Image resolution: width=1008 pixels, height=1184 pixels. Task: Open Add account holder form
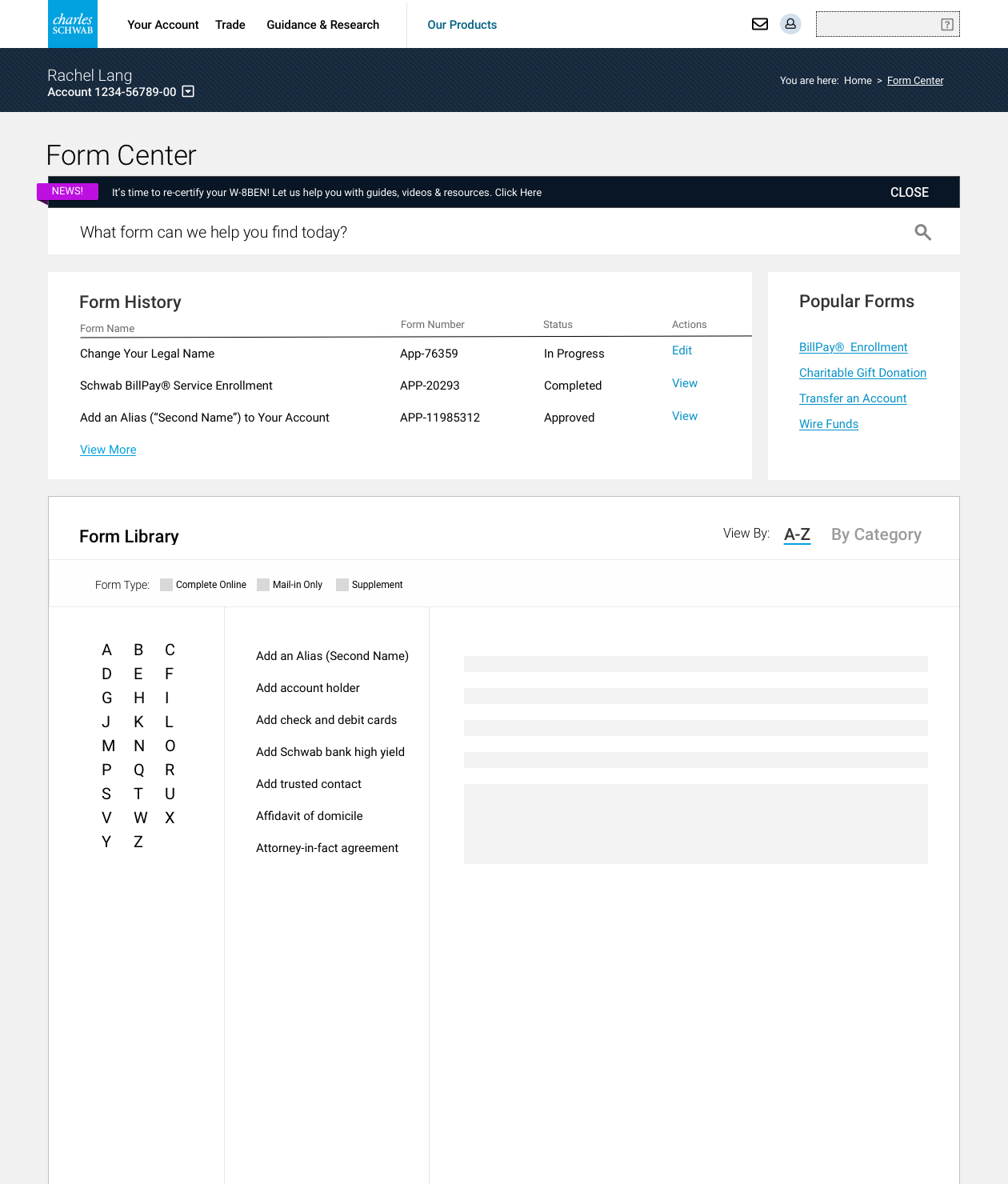pos(308,688)
